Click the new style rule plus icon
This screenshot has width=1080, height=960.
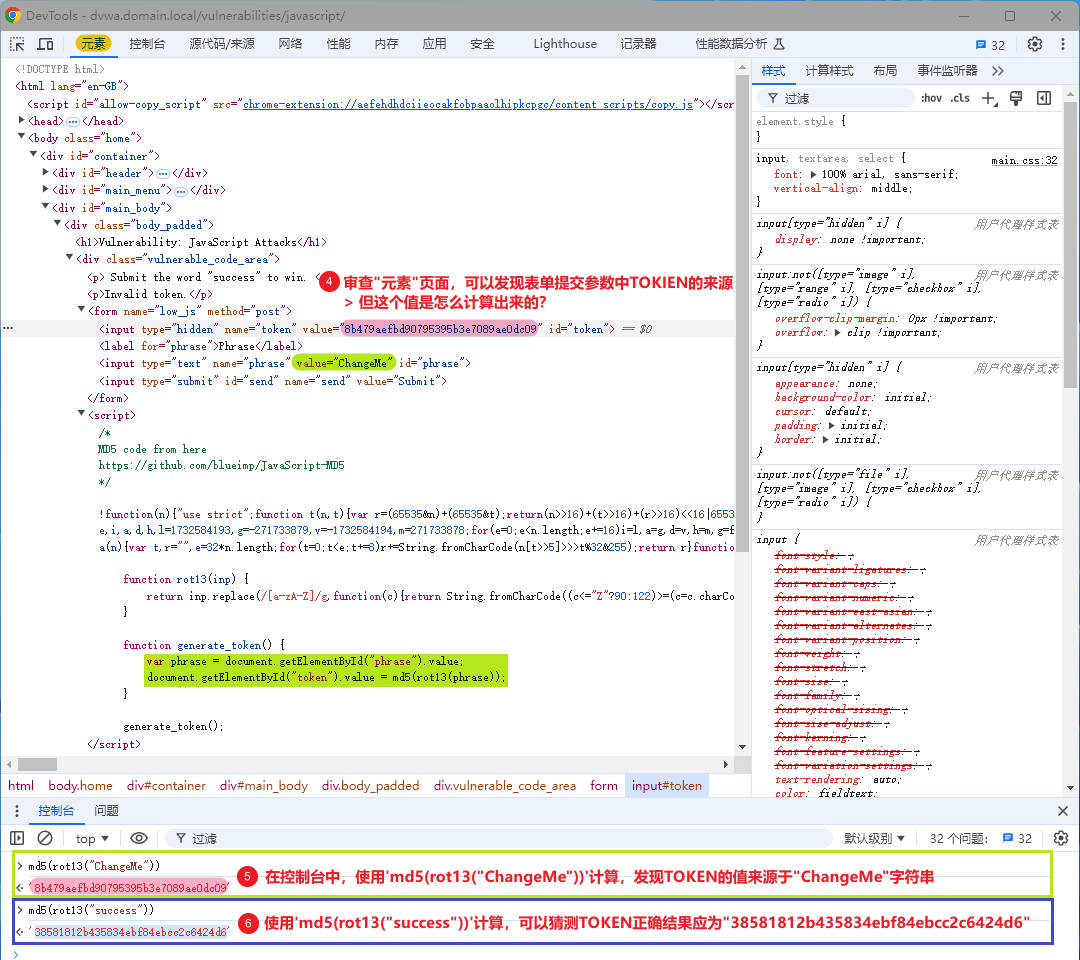pyautogui.click(x=989, y=98)
